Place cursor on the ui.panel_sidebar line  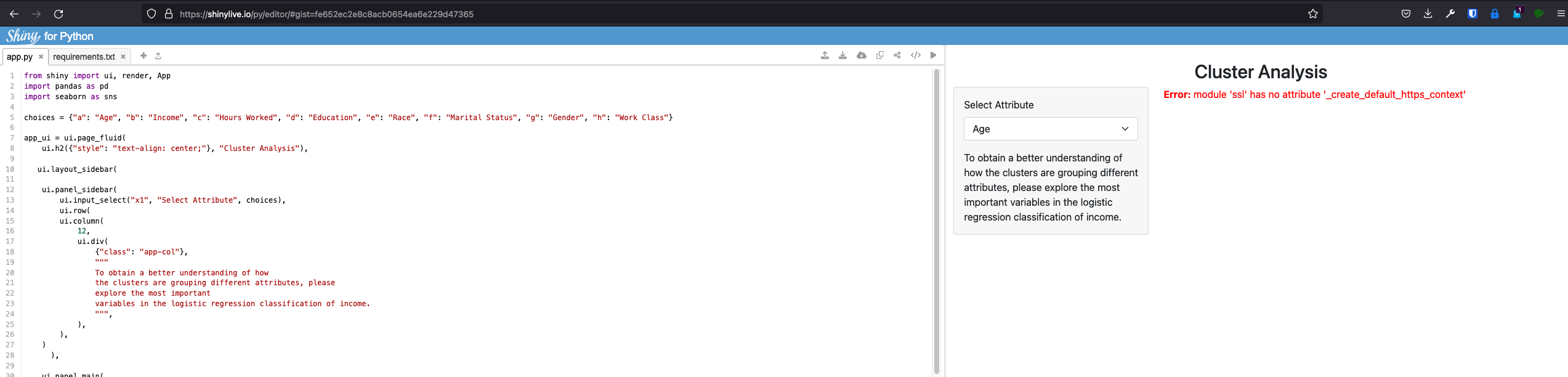[79, 190]
